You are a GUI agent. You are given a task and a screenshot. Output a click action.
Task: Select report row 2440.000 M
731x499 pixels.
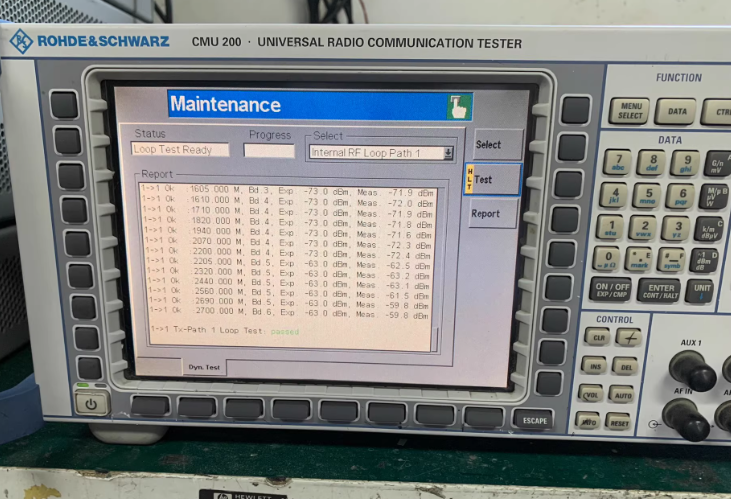coord(289,283)
